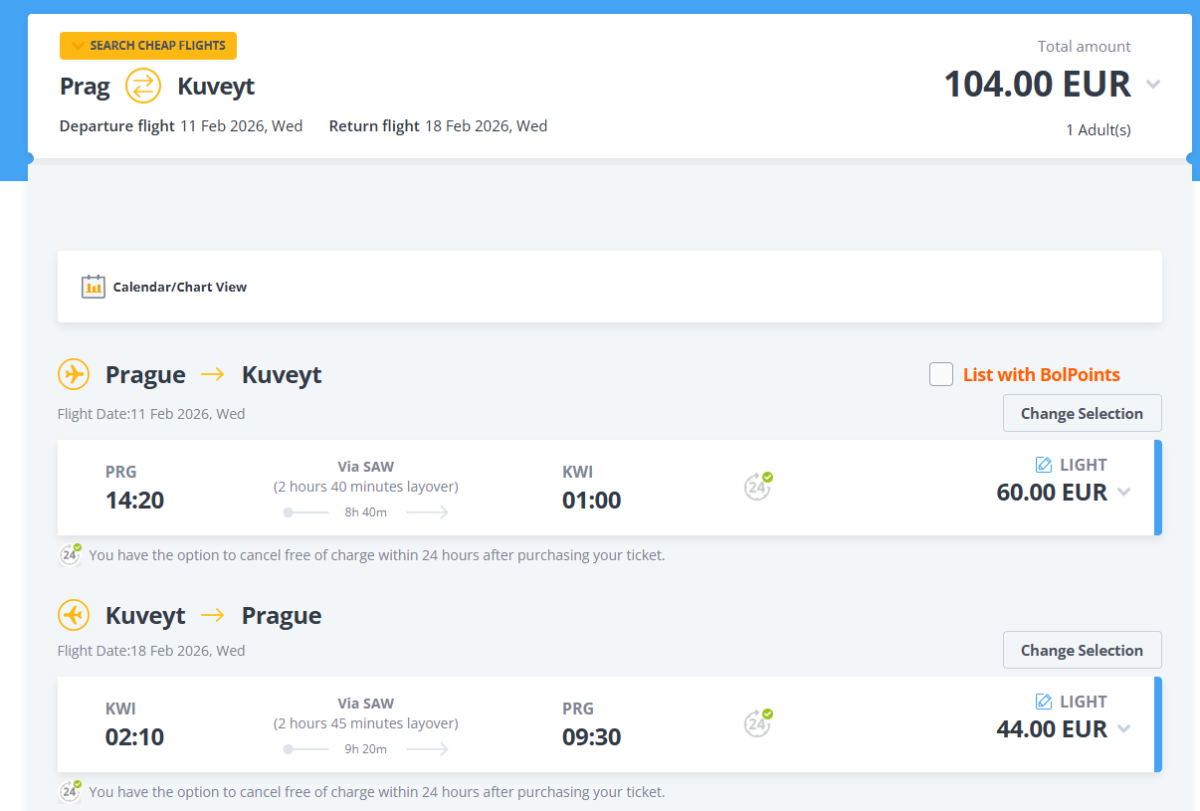Enable List with BolPoints checkbox
This screenshot has width=1200, height=811.
click(x=941, y=375)
